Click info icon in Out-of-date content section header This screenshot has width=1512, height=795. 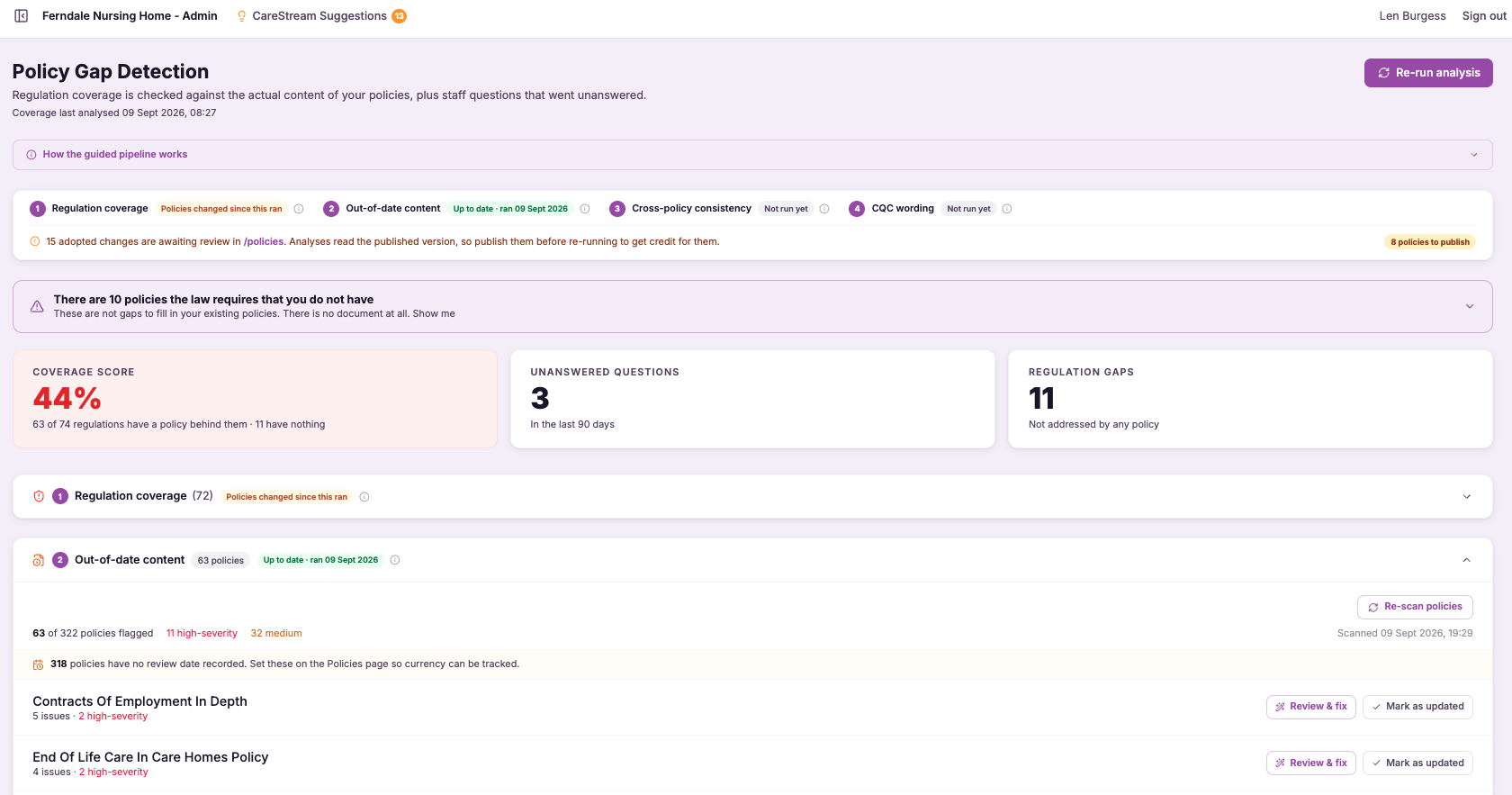(x=395, y=560)
